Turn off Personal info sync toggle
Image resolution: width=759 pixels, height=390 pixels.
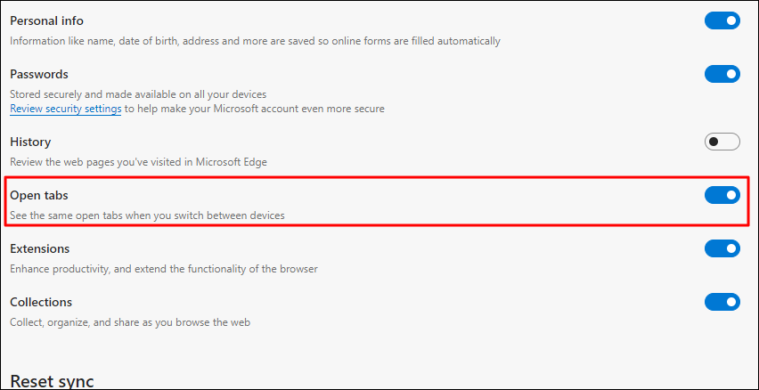click(x=722, y=21)
